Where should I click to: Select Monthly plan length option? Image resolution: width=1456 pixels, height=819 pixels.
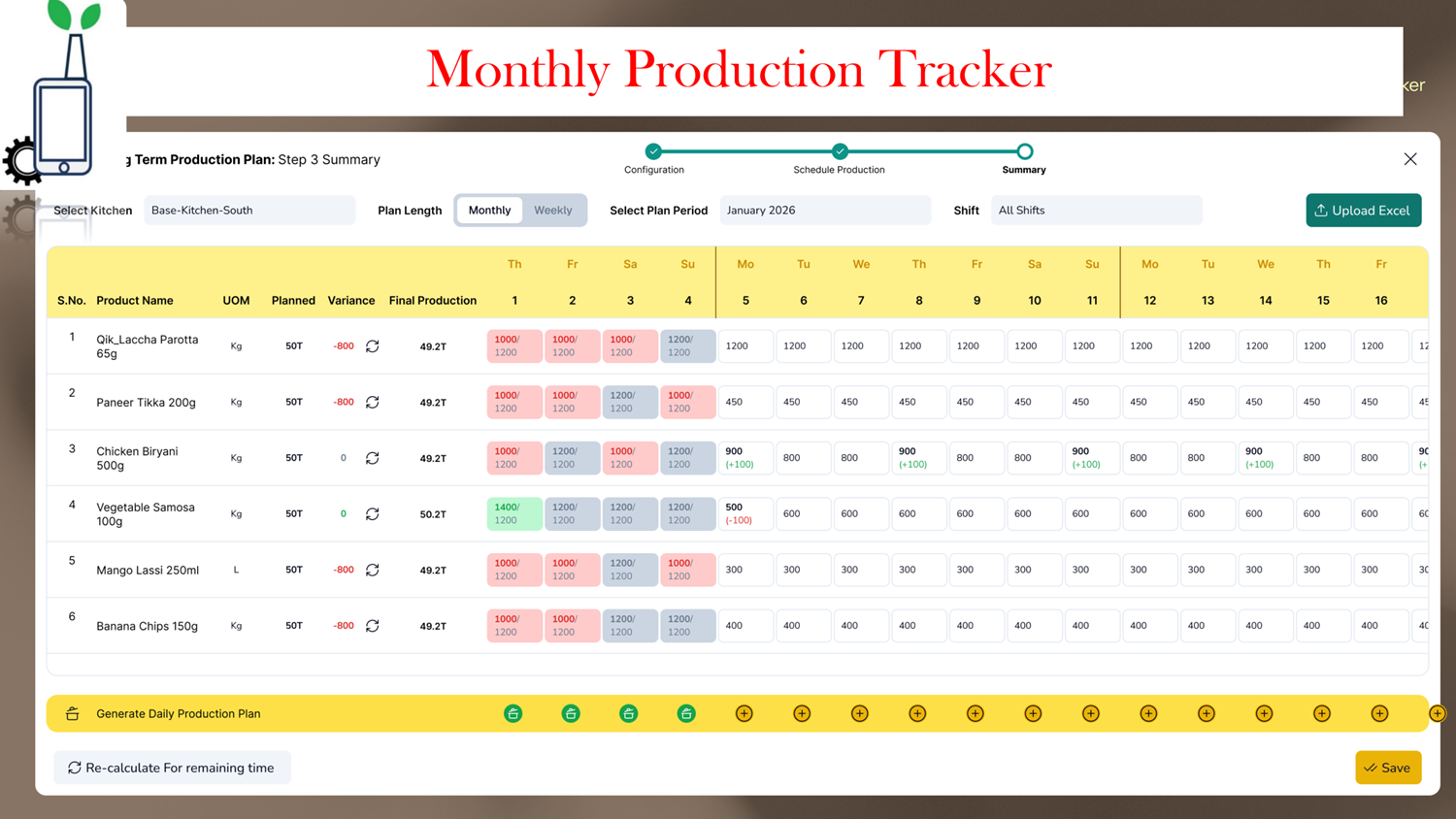(489, 211)
